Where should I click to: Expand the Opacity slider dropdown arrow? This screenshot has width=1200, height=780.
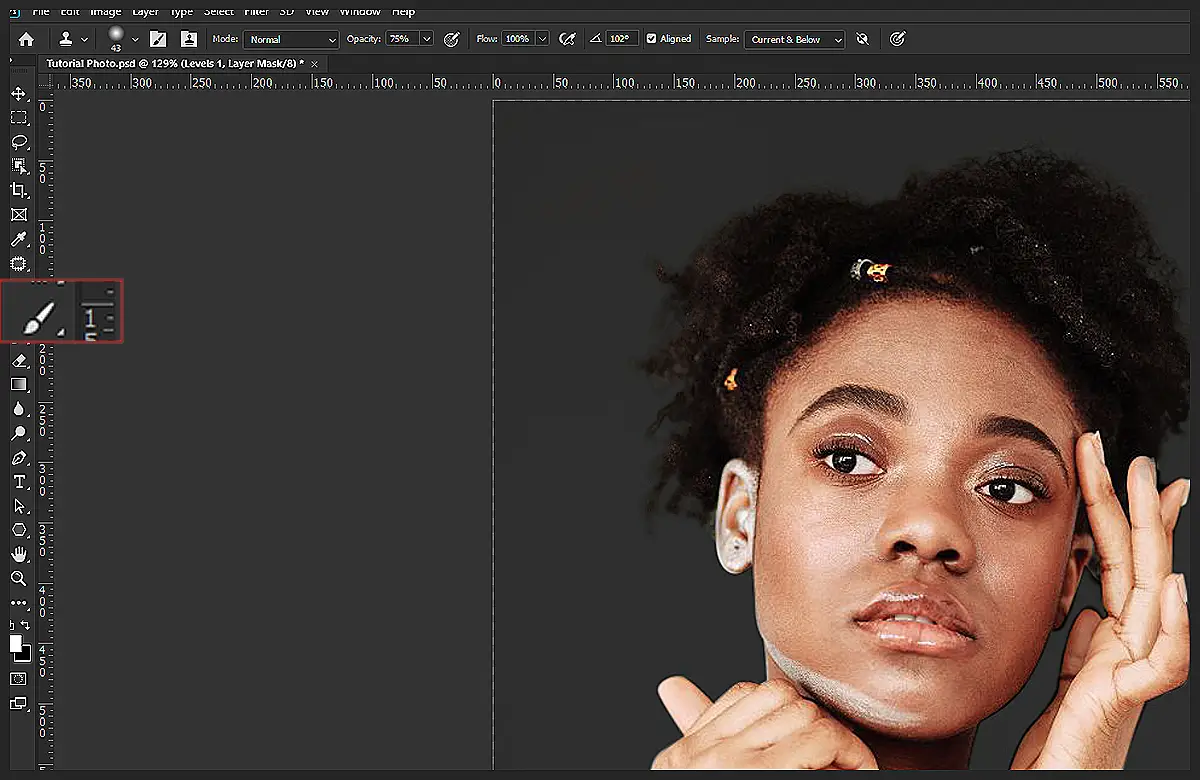(427, 39)
